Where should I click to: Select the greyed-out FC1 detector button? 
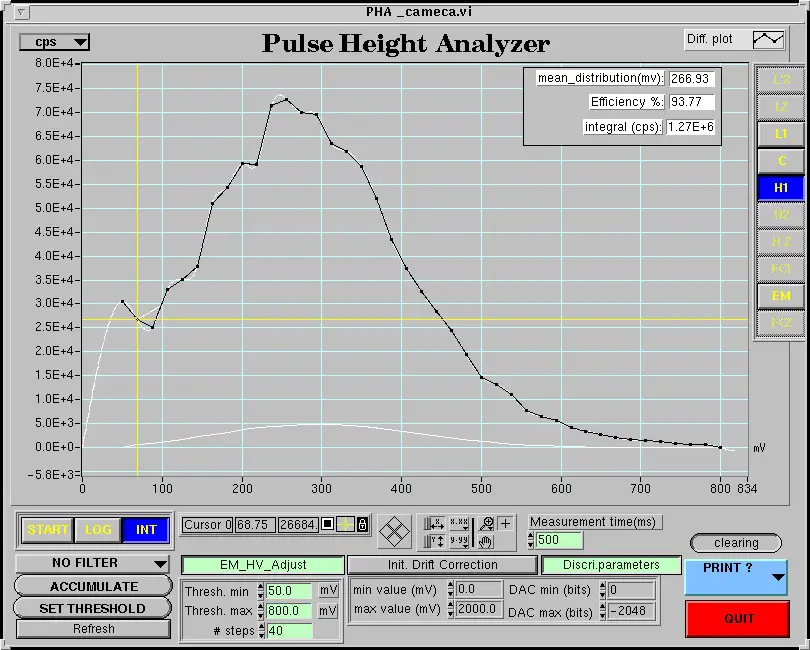tap(781, 269)
